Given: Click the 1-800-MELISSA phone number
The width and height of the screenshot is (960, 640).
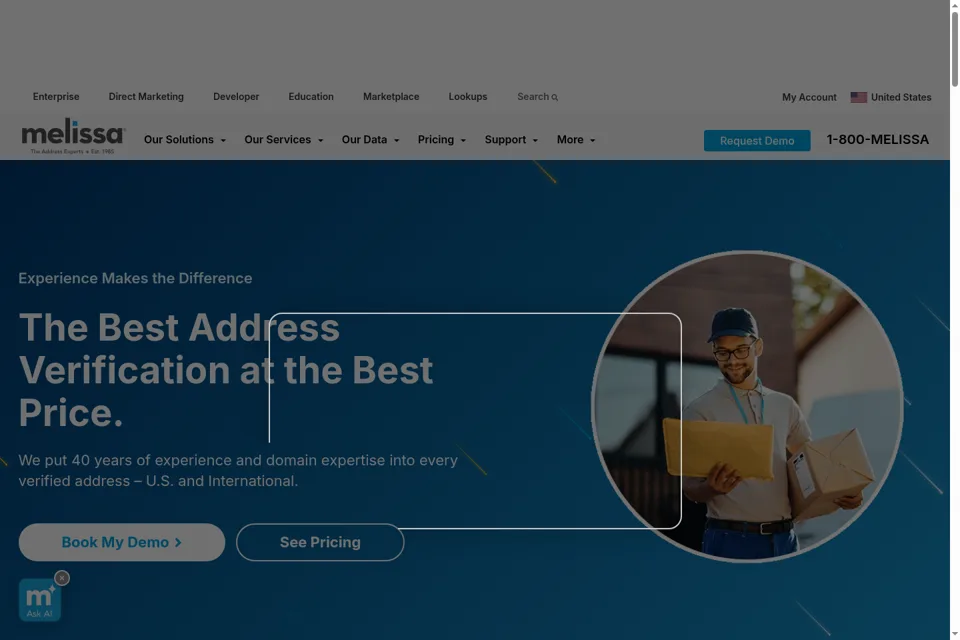Looking at the screenshot, I should coord(877,140).
